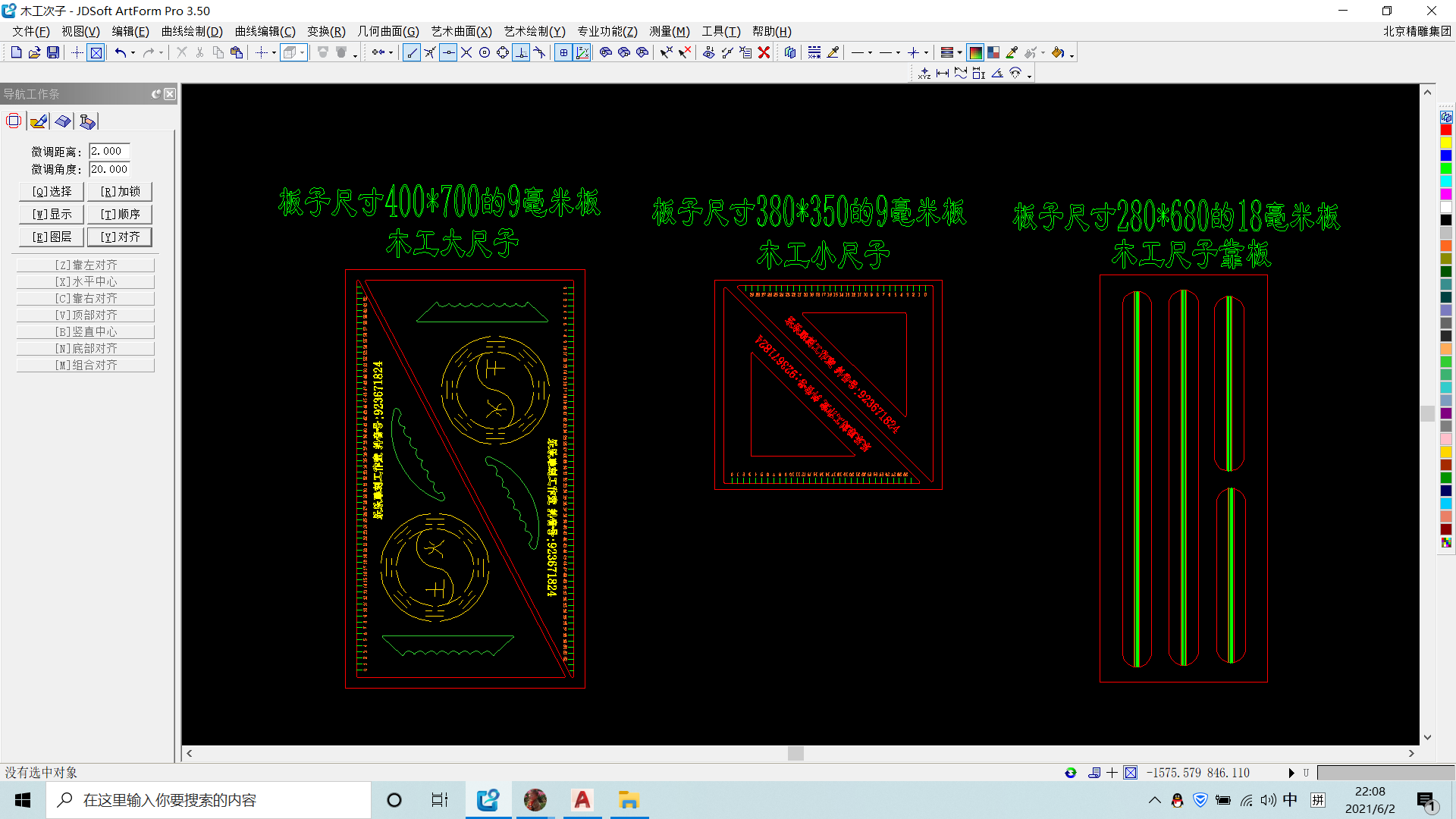Click the 微调距离 input field

coord(109,151)
